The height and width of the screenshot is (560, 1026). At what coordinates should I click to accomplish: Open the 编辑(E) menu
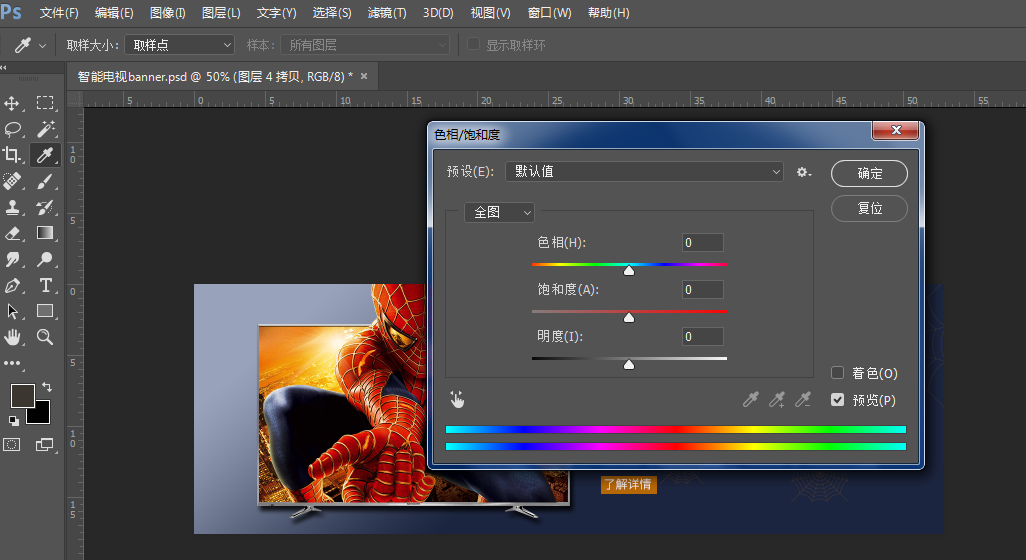coord(114,12)
